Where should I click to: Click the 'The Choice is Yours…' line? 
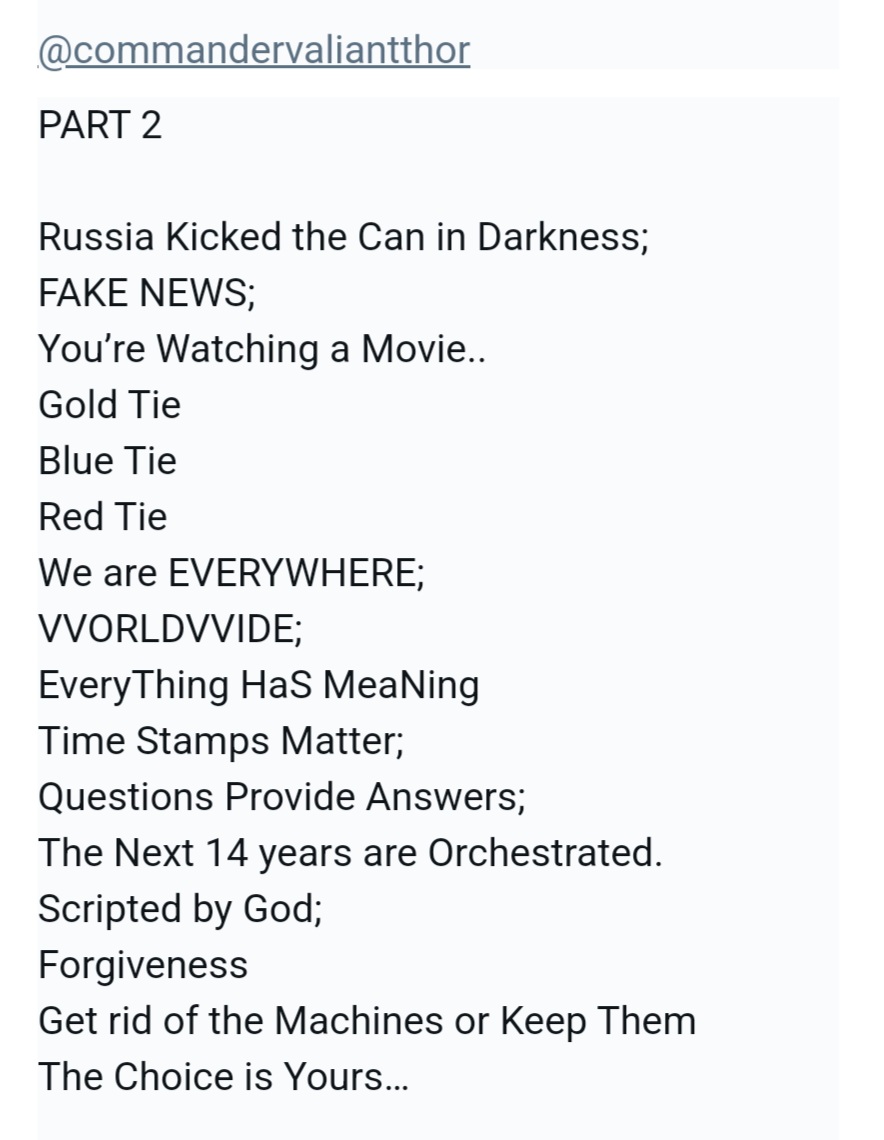(223, 1077)
